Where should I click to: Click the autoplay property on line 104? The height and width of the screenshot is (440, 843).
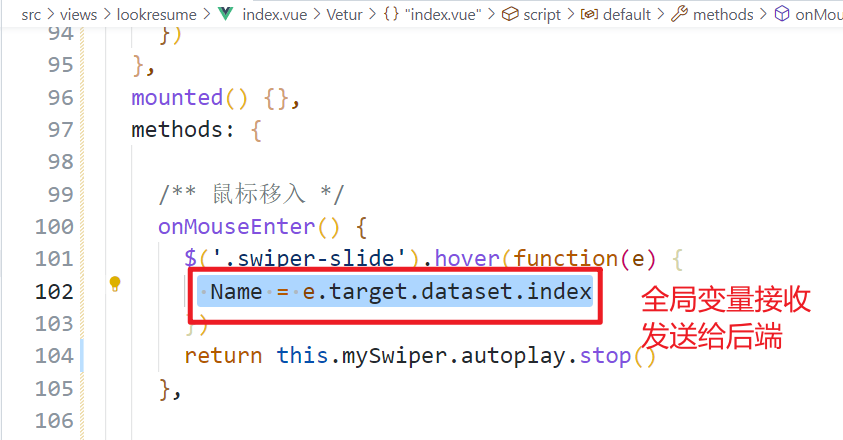point(513,357)
